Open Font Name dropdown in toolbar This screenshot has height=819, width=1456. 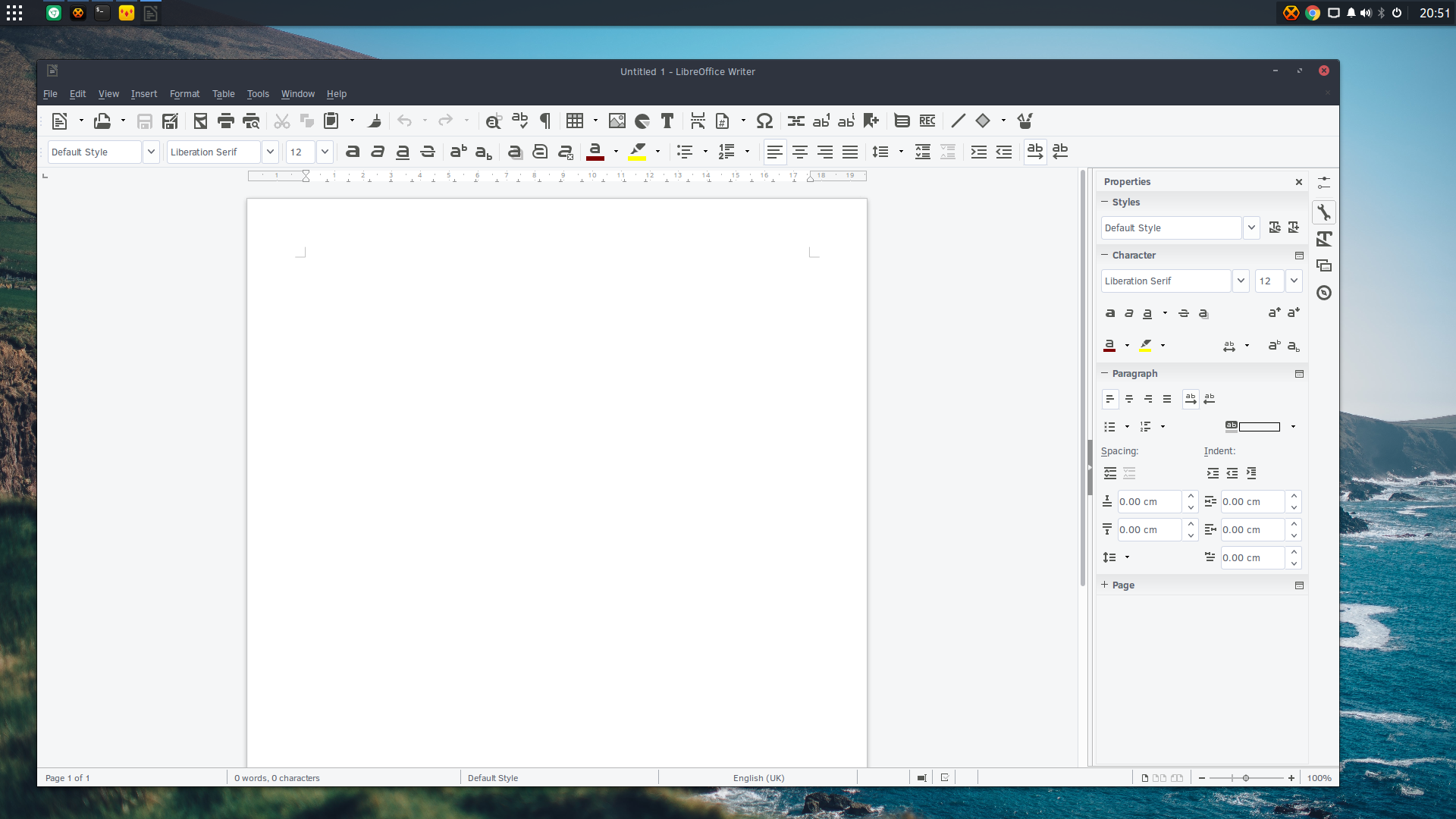[x=270, y=152]
